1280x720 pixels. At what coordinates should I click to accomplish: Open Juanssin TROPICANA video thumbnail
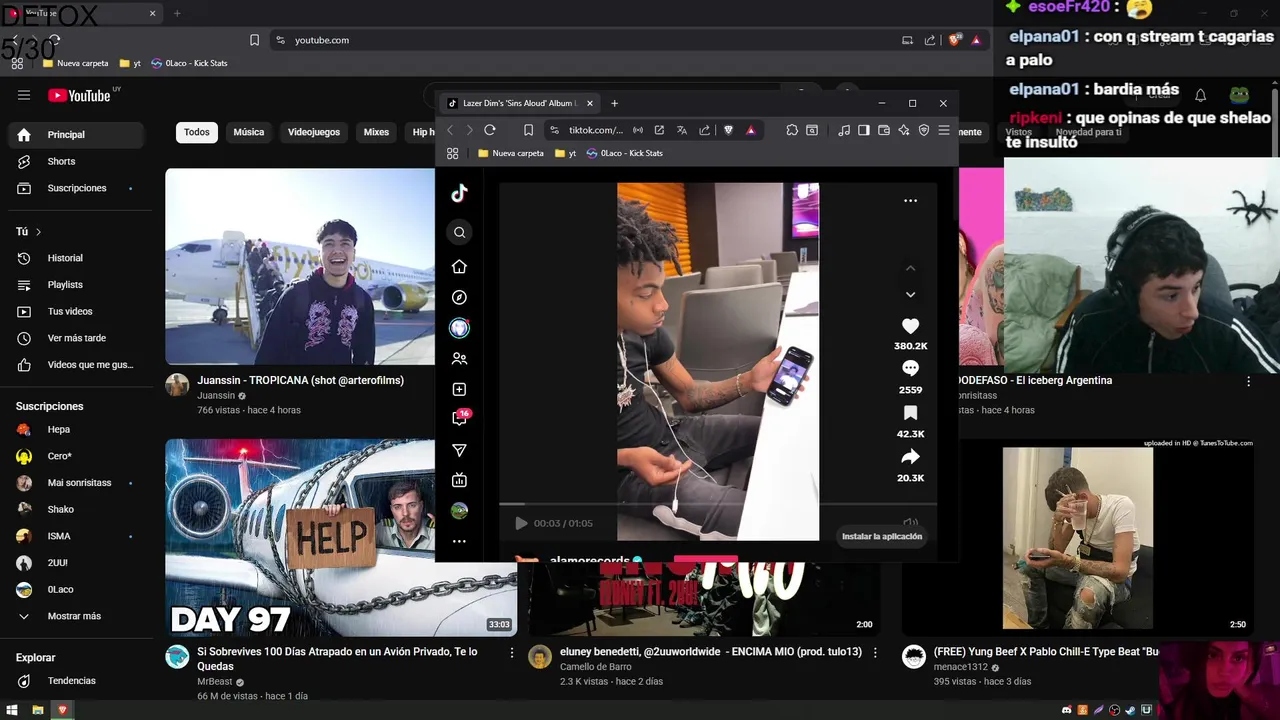coord(300,266)
